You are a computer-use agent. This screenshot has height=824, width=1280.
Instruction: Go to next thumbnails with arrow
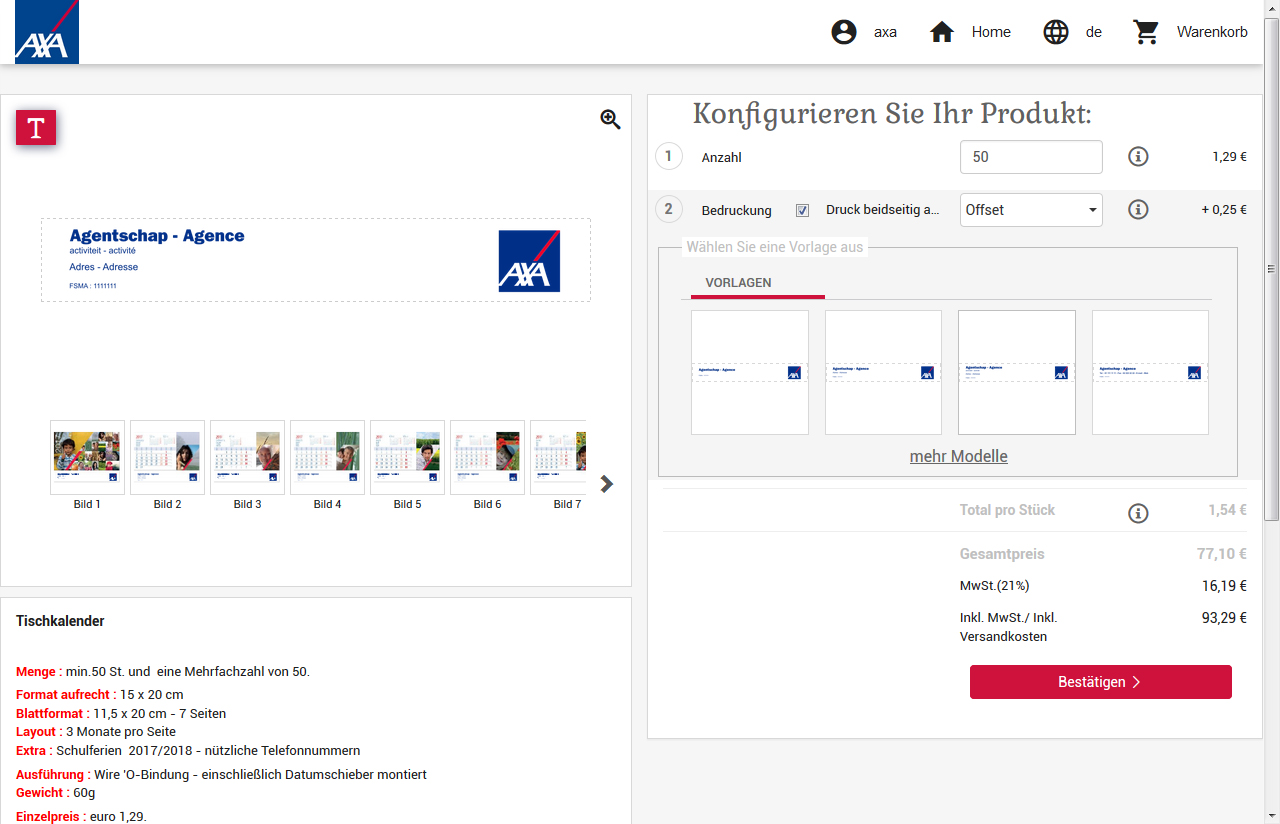tap(606, 484)
